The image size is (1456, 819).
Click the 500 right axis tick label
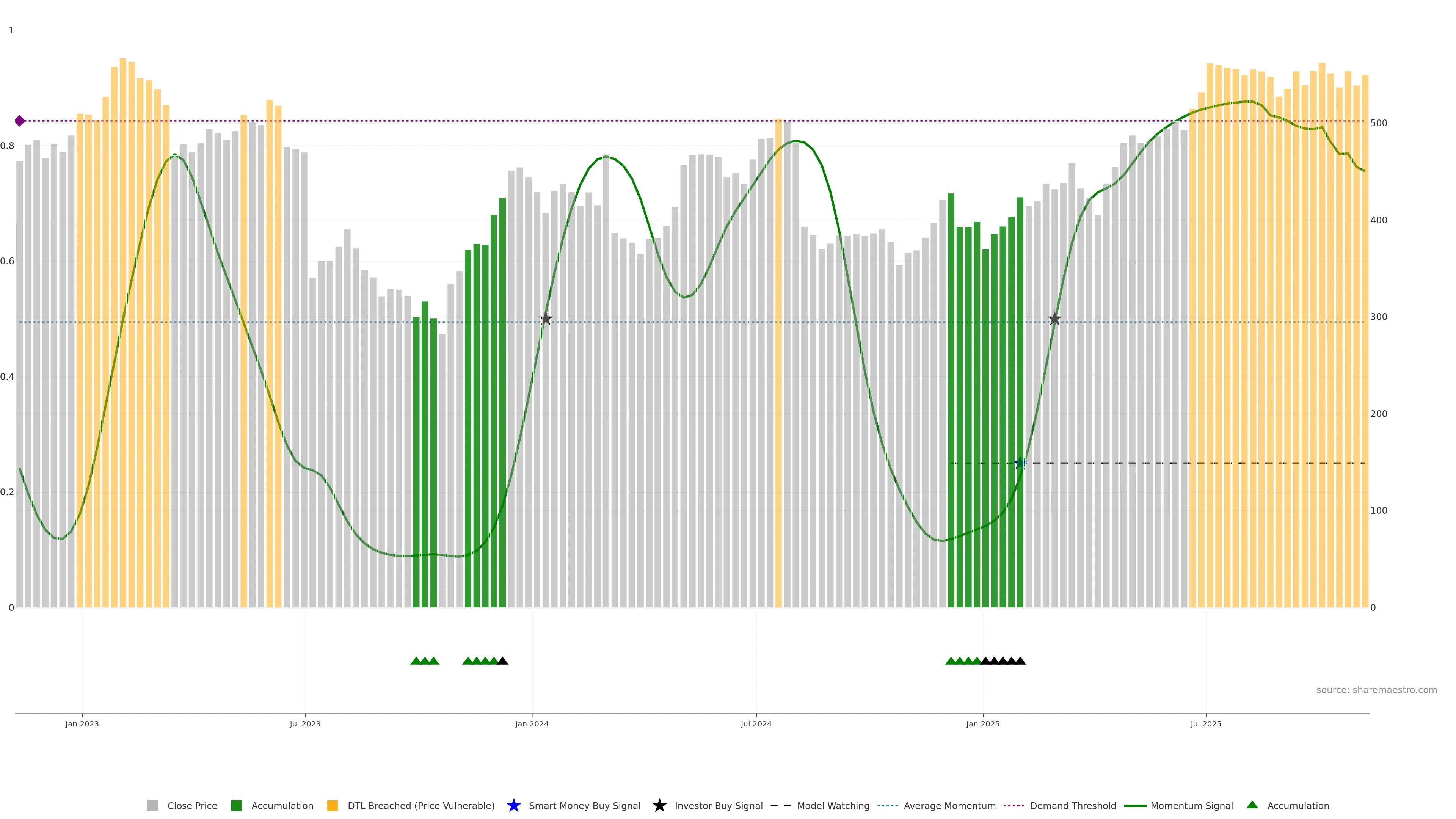pyautogui.click(x=1379, y=123)
